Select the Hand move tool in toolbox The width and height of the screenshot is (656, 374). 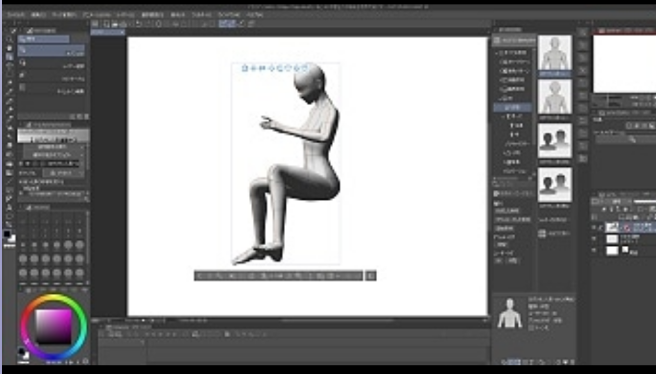pos(9,48)
